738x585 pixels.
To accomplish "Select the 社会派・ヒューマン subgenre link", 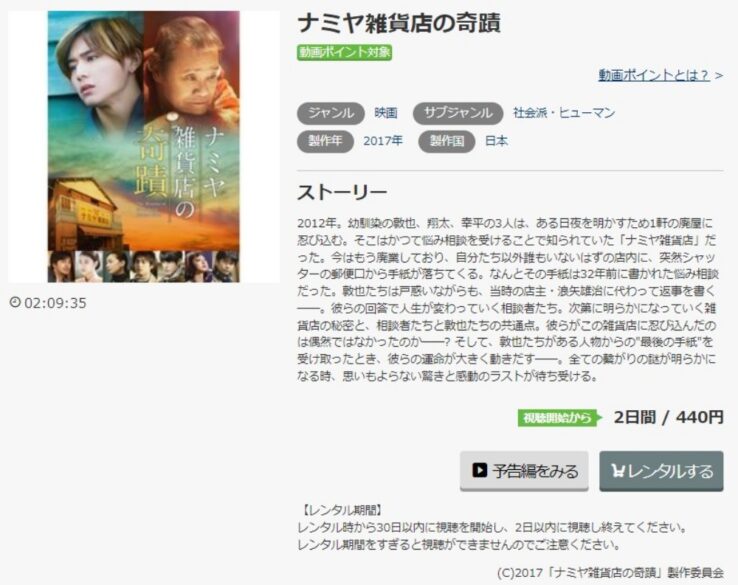I will (x=564, y=113).
